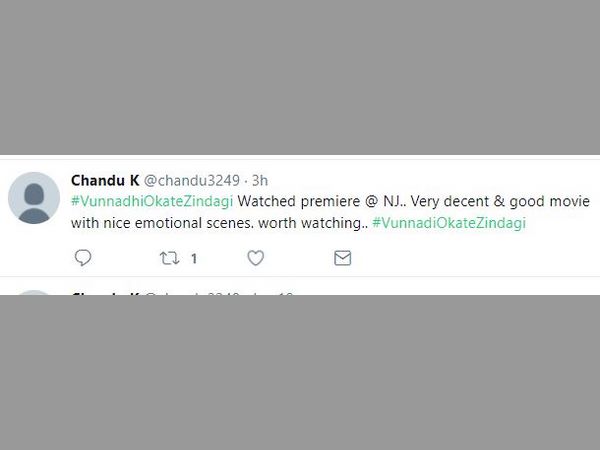The height and width of the screenshot is (450, 600).
Task: Retweet Chandu K's movie review tweet
Action: click(x=169, y=258)
